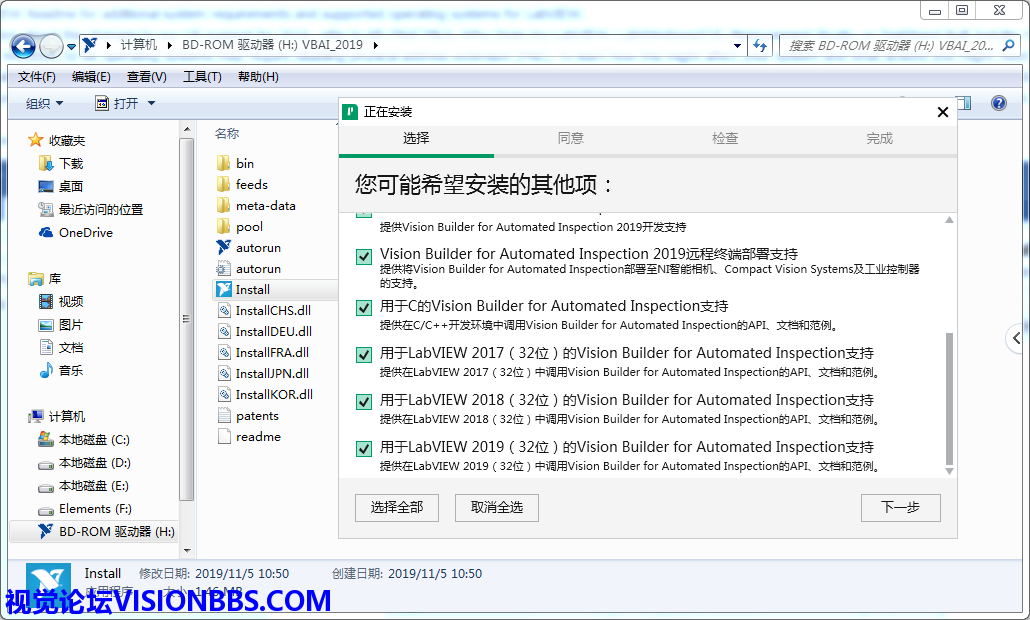Expand the address bar history dropdown arrow
The width and height of the screenshot is (1030, 620).
(x=737, y=46)
